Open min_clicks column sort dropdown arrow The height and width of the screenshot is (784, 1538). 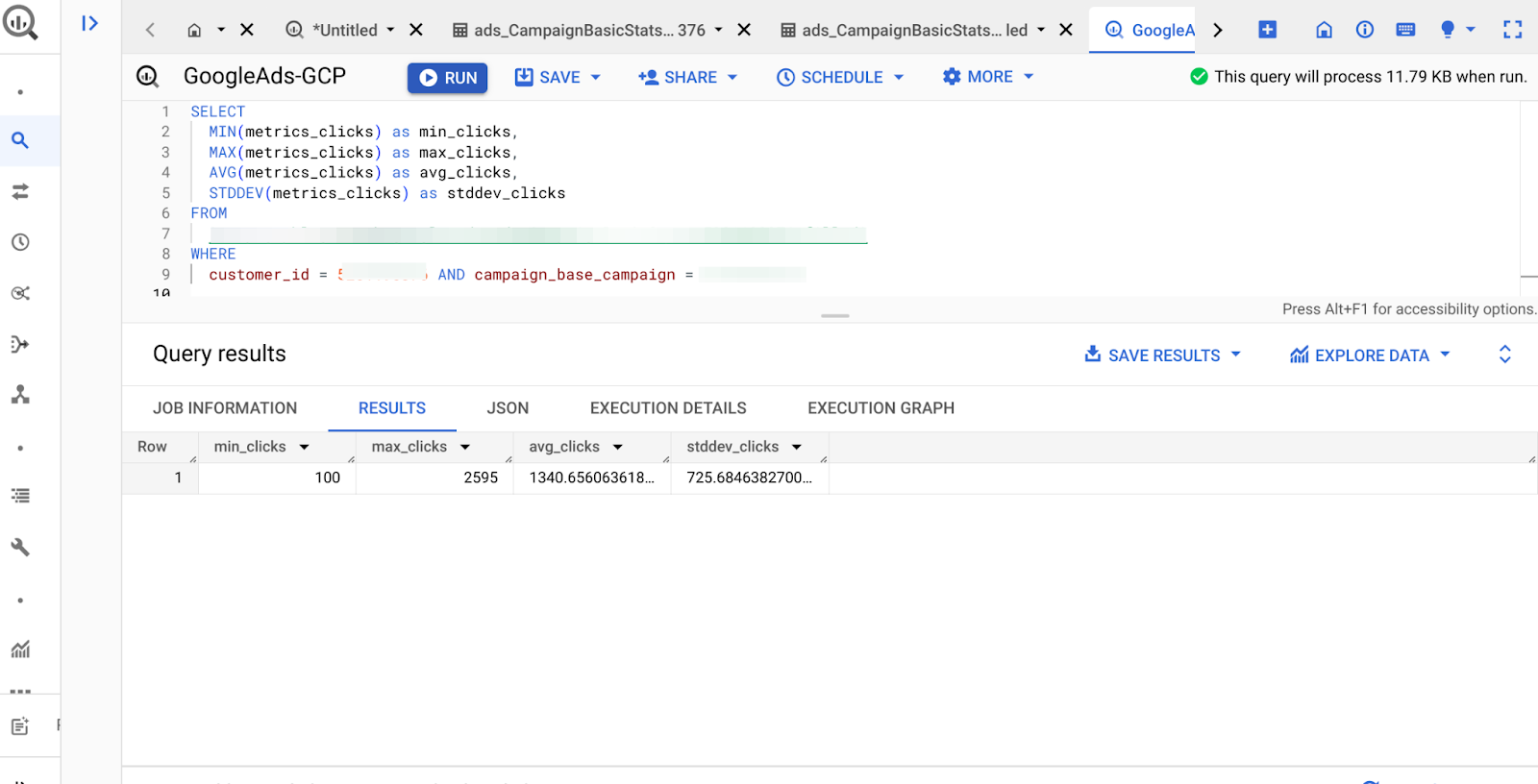[x=305, y=447]
